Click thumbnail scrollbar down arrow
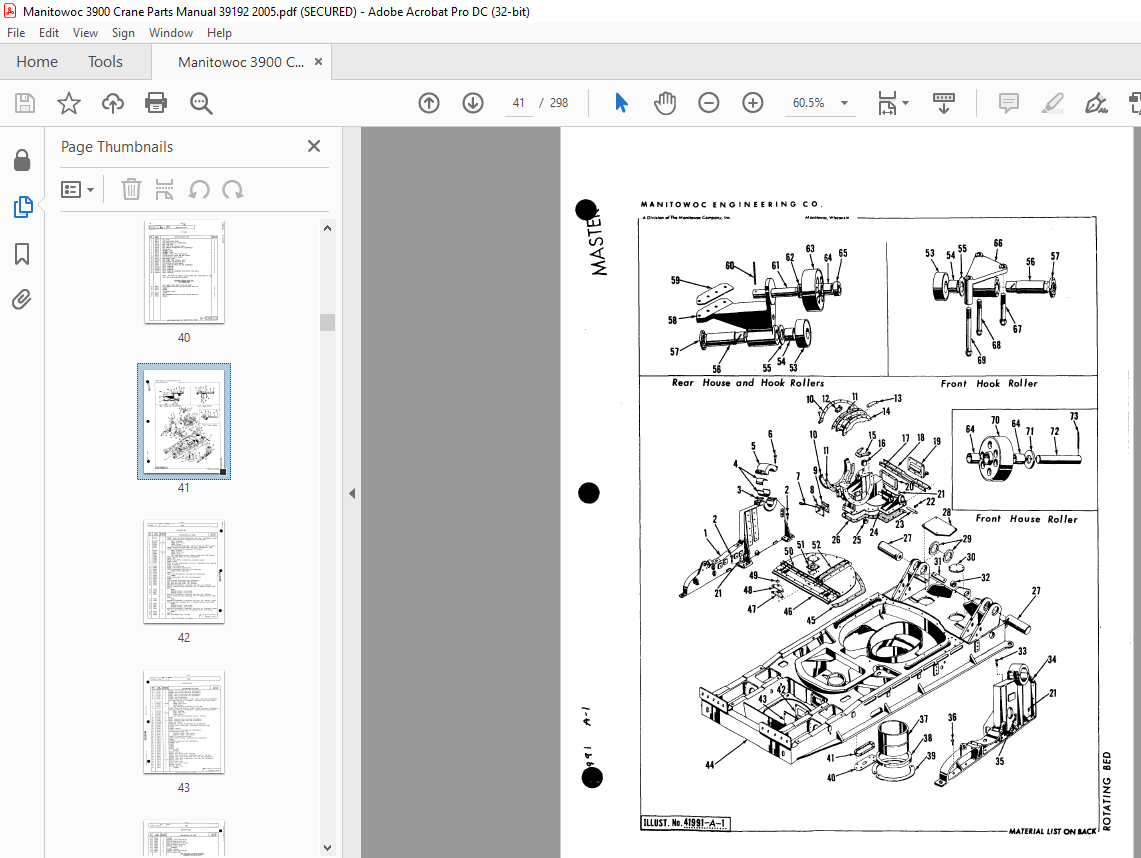 [x=327, y=847]
